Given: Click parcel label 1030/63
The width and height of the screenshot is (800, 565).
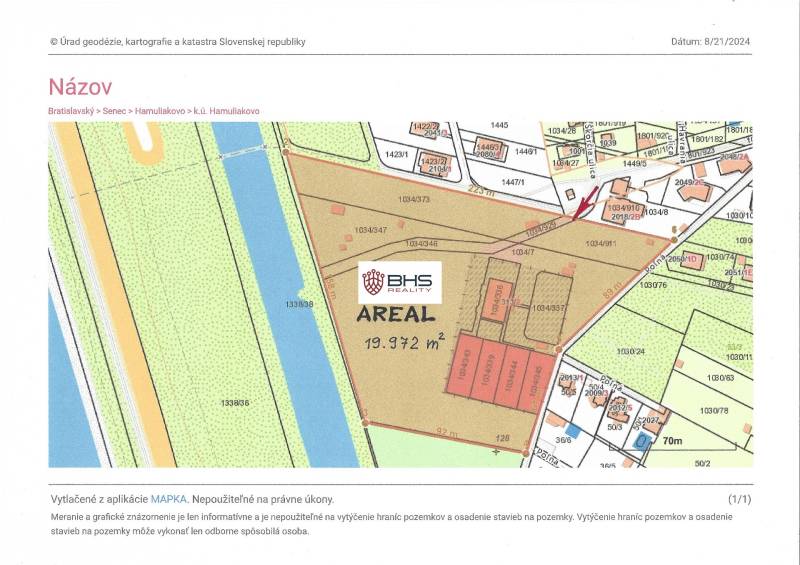Looking at the screenshot, I should [720, 378].
